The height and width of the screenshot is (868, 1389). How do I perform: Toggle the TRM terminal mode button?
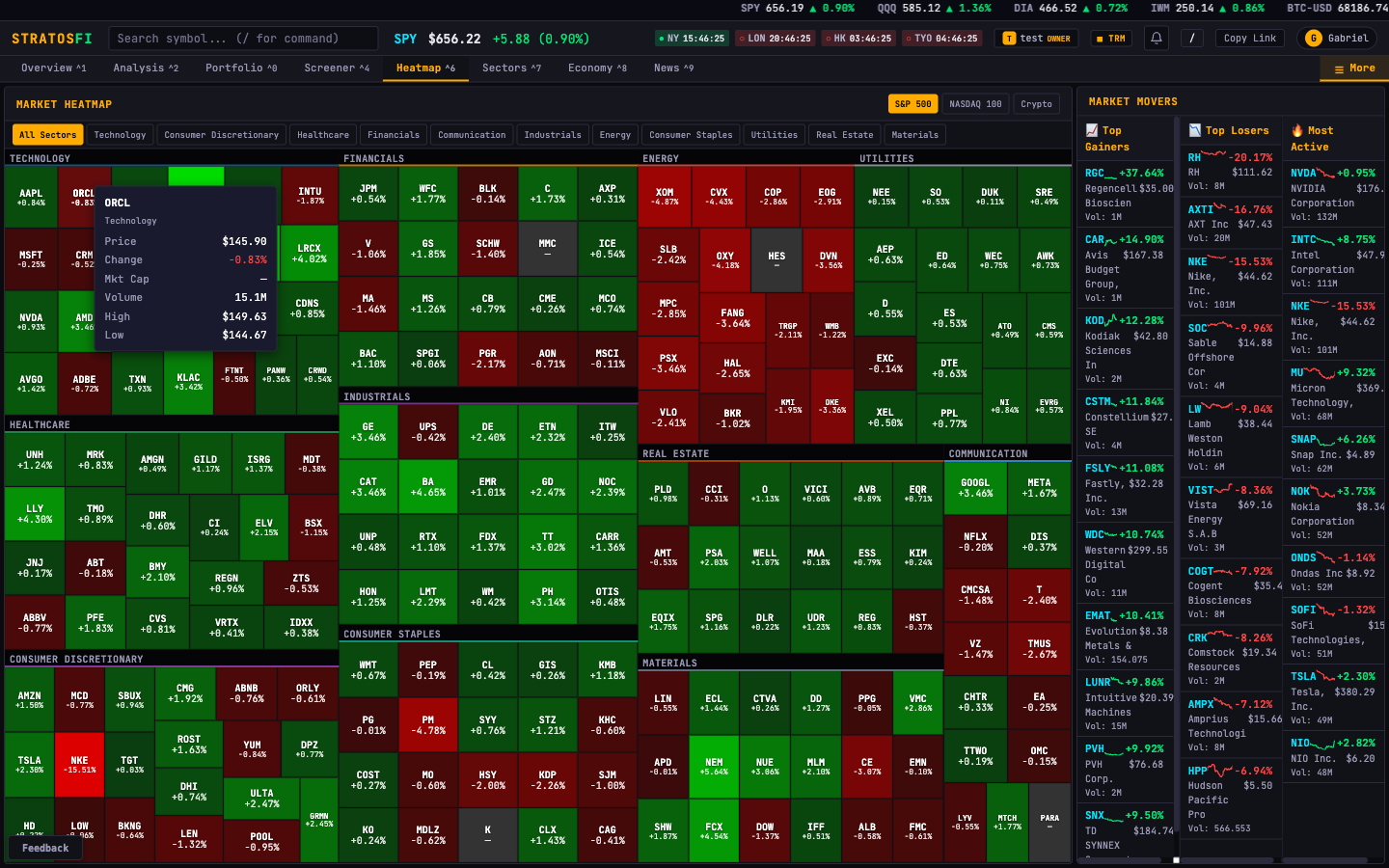1111,39
